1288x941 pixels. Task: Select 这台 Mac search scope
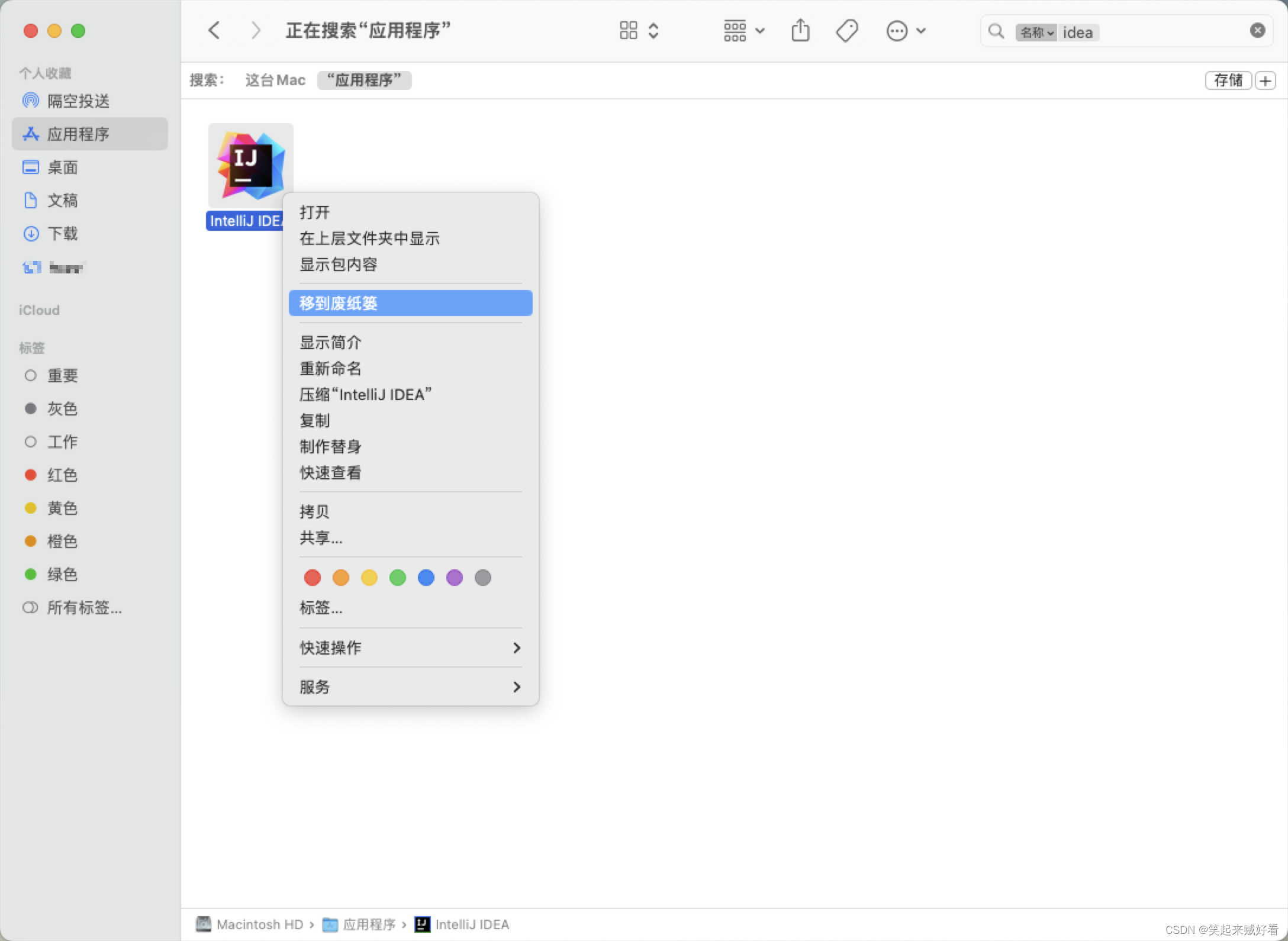pos(275,80)
